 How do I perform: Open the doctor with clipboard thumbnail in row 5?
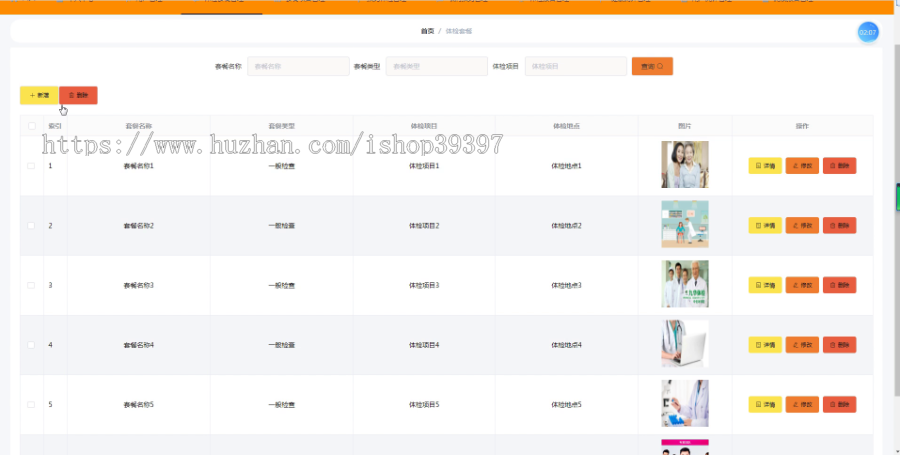click(685, 403)
